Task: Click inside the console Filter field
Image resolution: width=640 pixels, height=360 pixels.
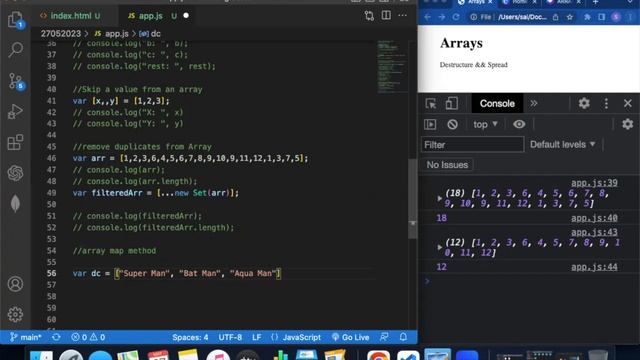Action: coord(473,144)
